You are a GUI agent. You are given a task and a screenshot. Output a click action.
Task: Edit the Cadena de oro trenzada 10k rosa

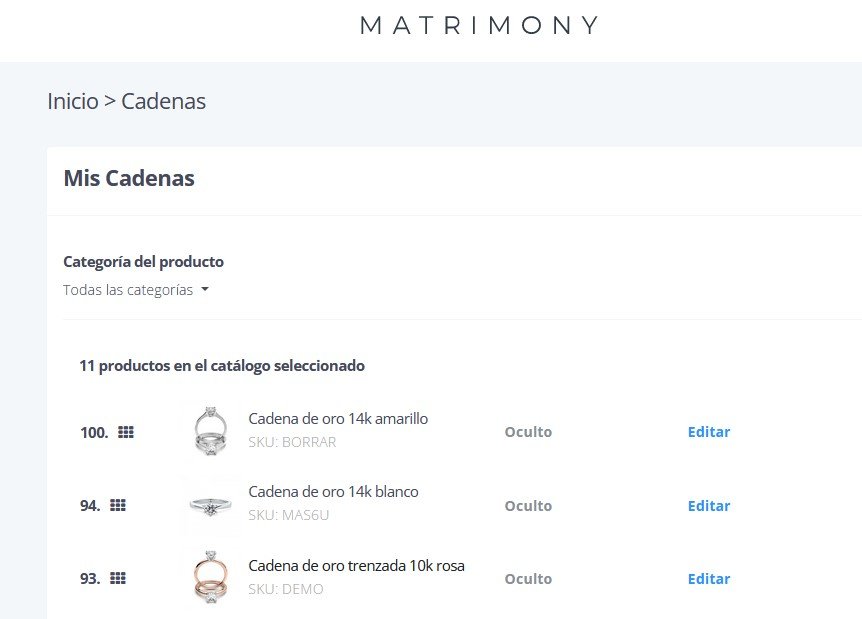click(709, 579)
